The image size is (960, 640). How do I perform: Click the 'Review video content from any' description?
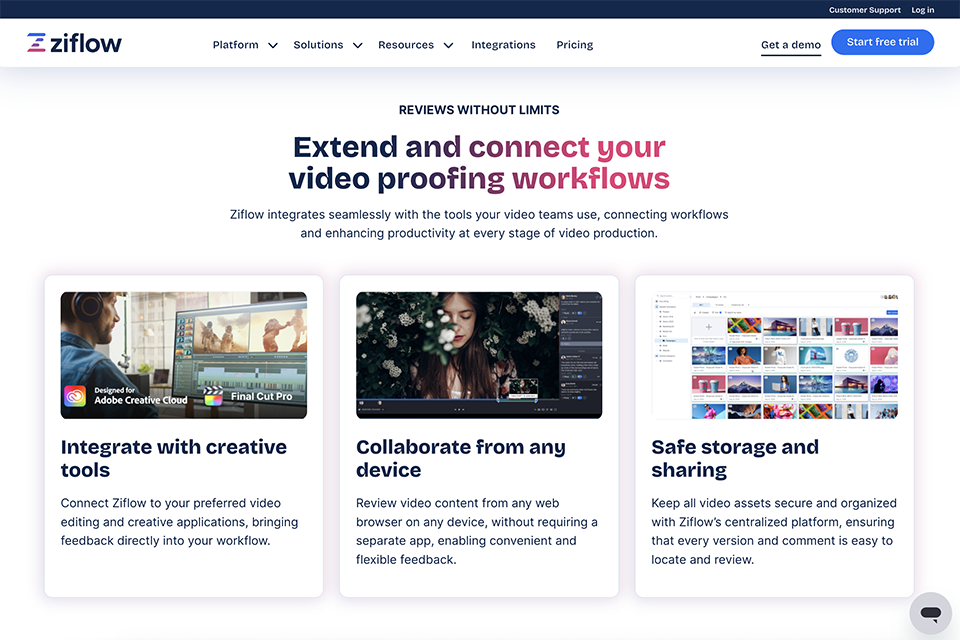point(477,531)
